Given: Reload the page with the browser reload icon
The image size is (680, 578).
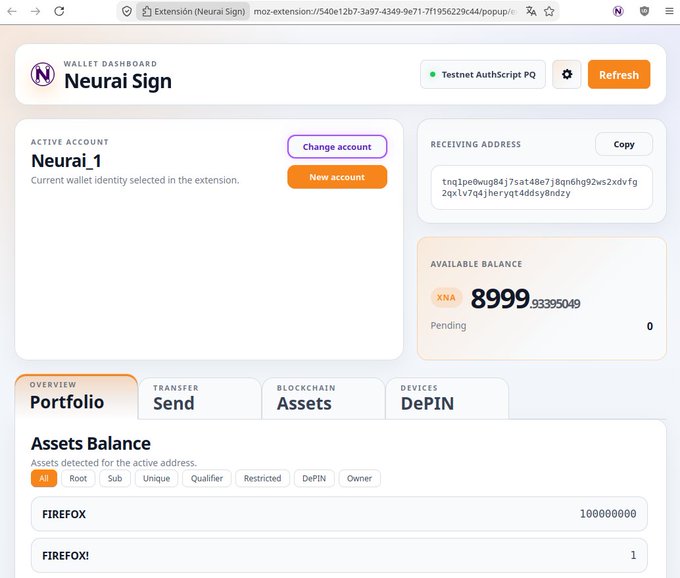Looking at the screenshot, I should 59,11.
